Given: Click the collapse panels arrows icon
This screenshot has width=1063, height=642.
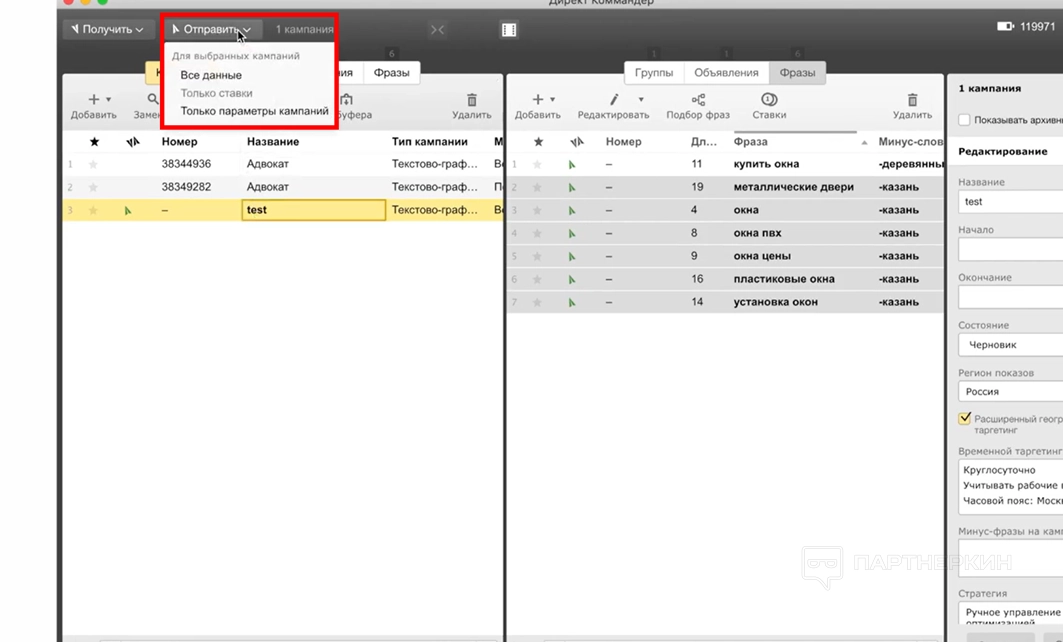Looking at the screenshot, I should (x=437, y=30).
